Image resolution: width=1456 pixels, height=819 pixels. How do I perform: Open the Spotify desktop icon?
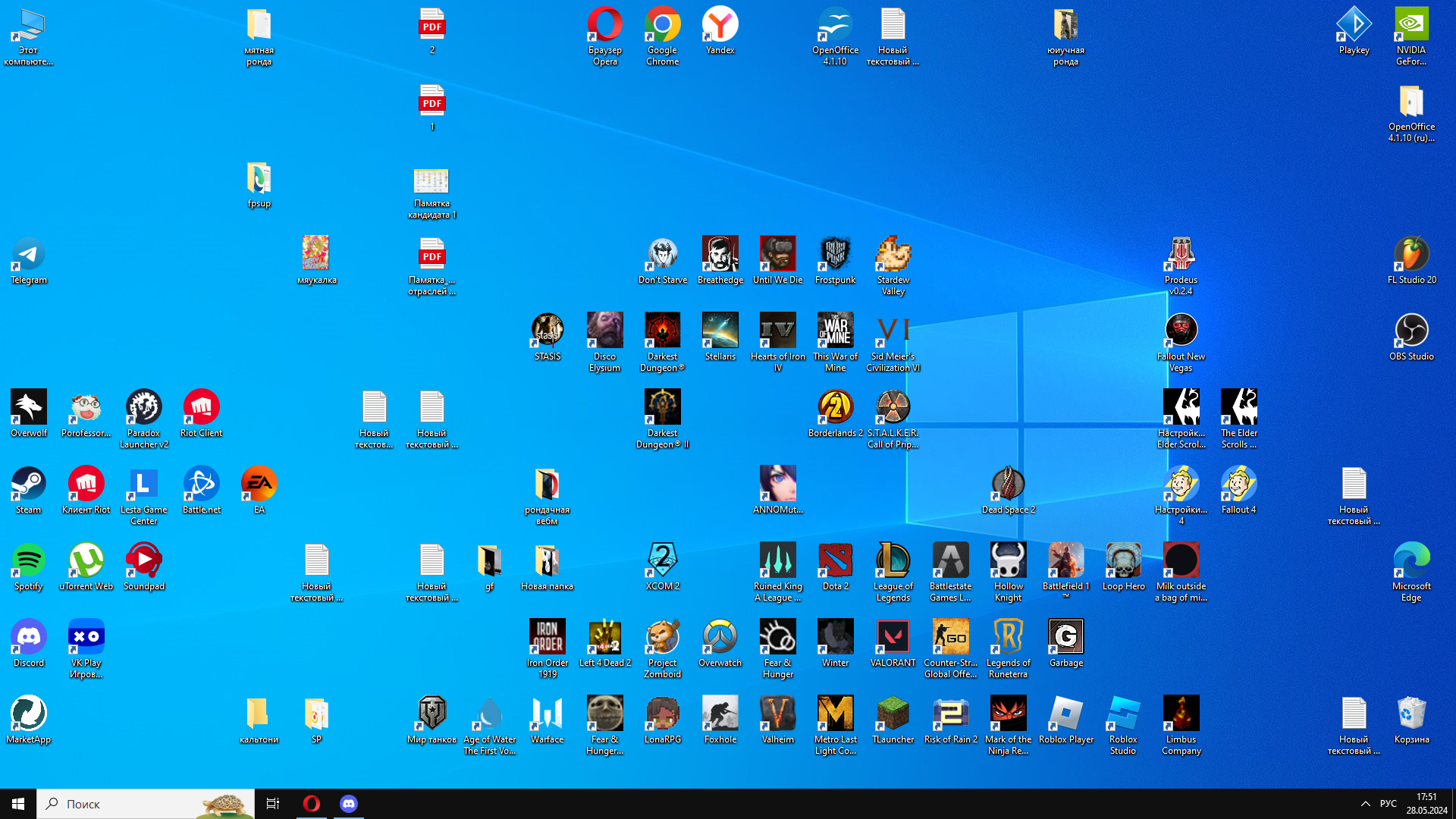click(x=29, y=566)
